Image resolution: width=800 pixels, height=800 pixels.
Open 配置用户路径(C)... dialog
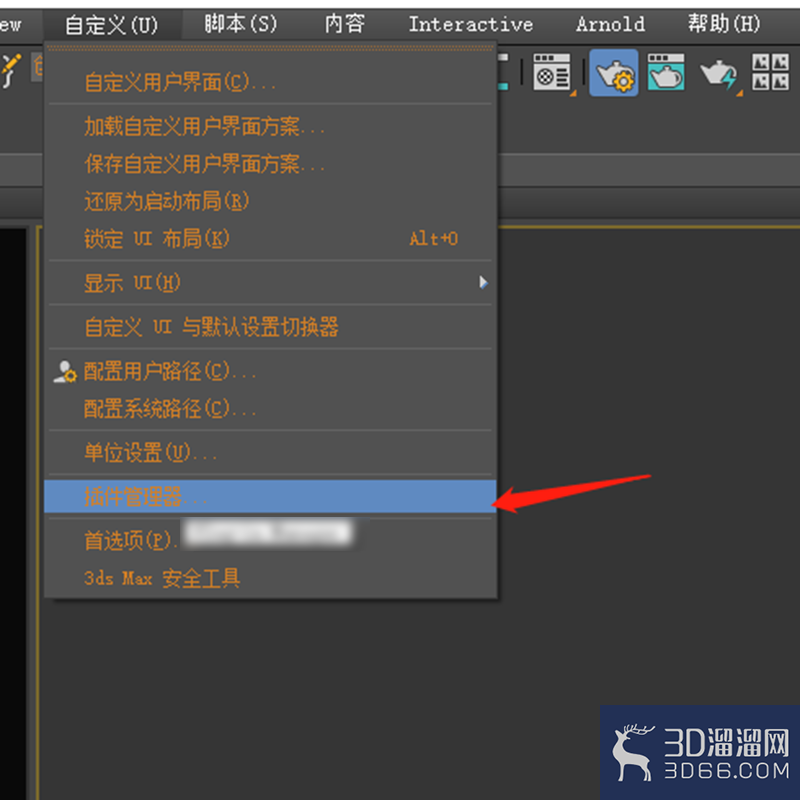pyautogui.click(x=270, y=371)
